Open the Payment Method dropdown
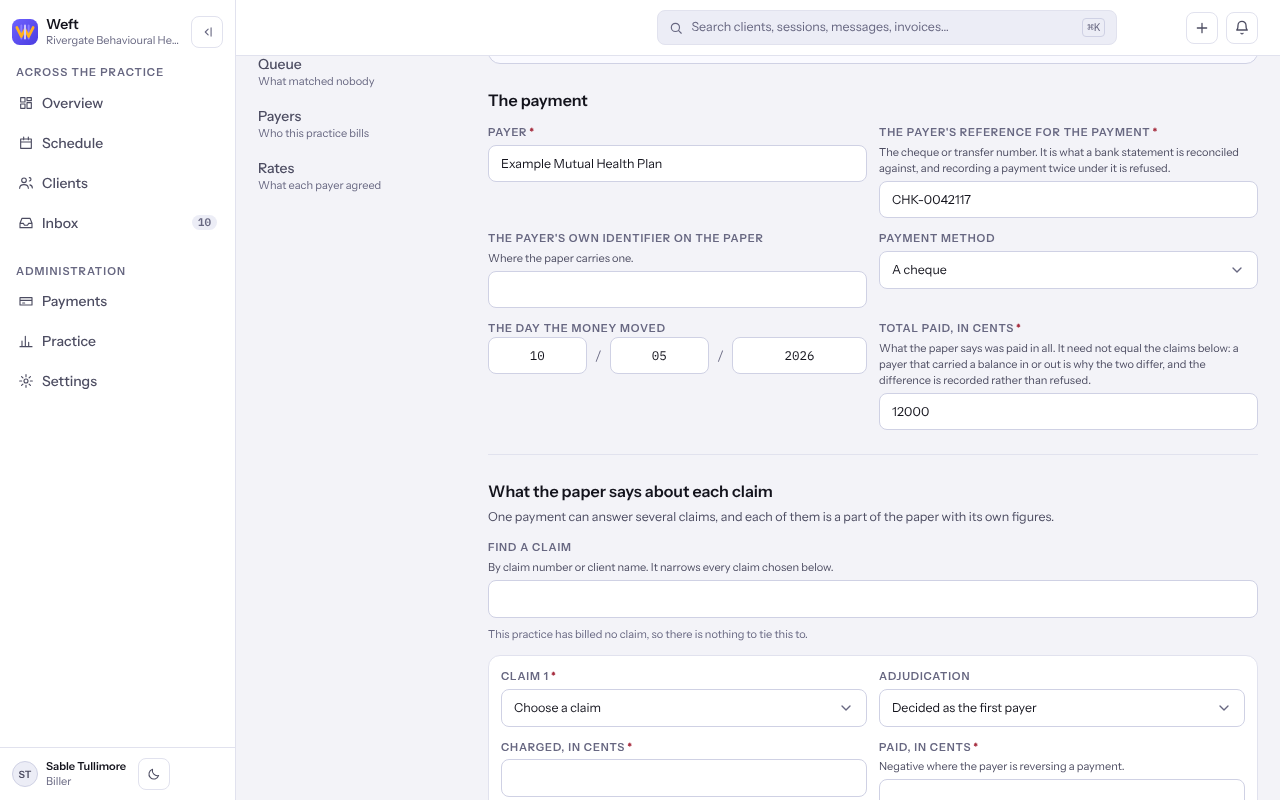 (1068, 270)
